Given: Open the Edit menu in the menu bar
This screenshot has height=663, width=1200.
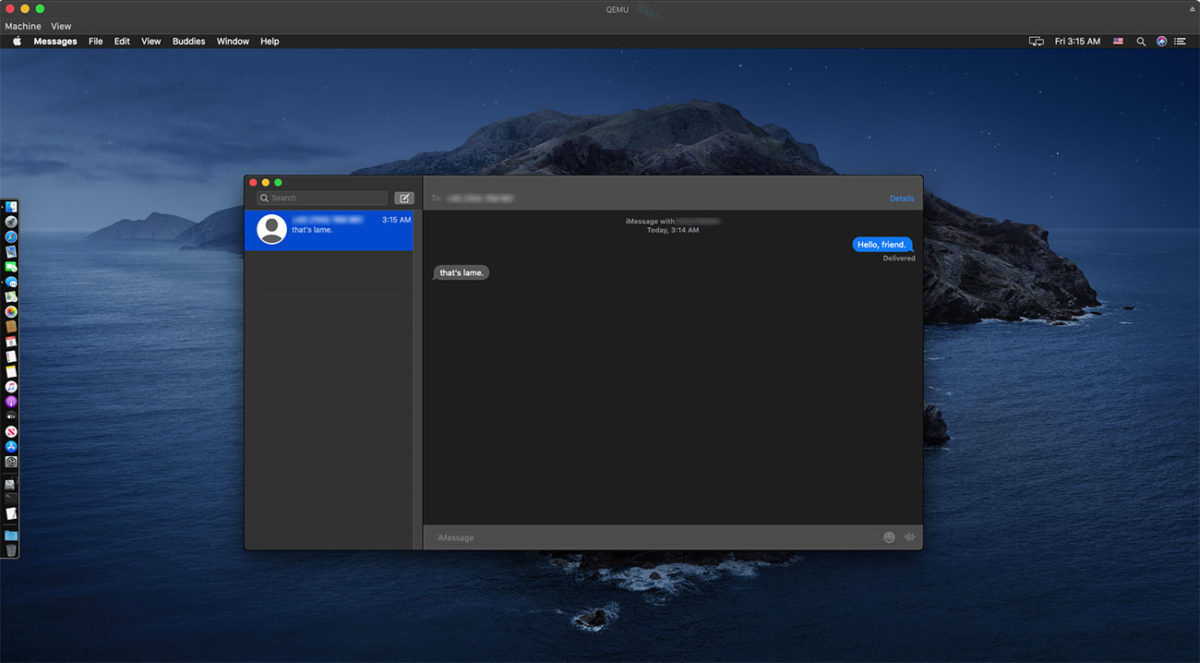Looking at the screenshot, I should [x=122, y=42].
